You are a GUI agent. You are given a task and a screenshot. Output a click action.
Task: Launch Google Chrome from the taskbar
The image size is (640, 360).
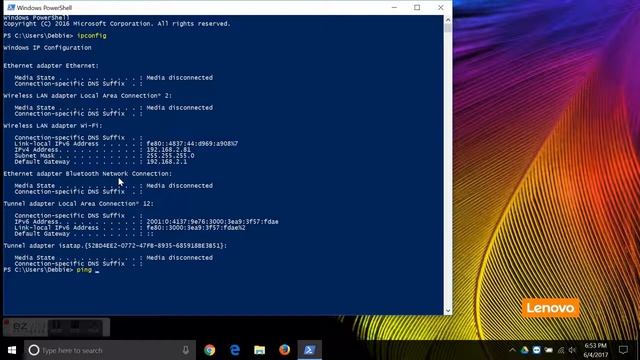click(210, 350)
